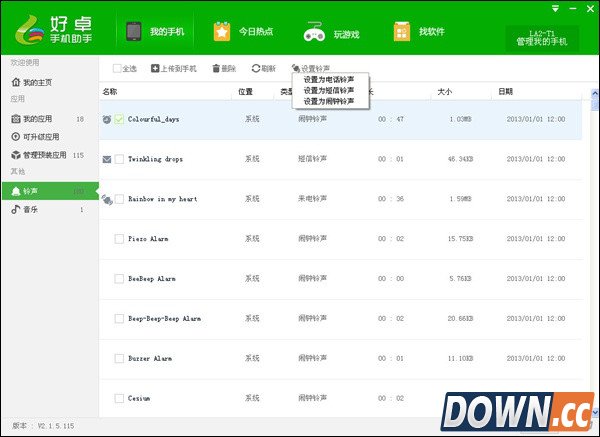Image resolution: width=600 pixels, height=437 pixels.
Task: Click the Buzzer Alarm ringtone name
Action: tap(150, 358)
